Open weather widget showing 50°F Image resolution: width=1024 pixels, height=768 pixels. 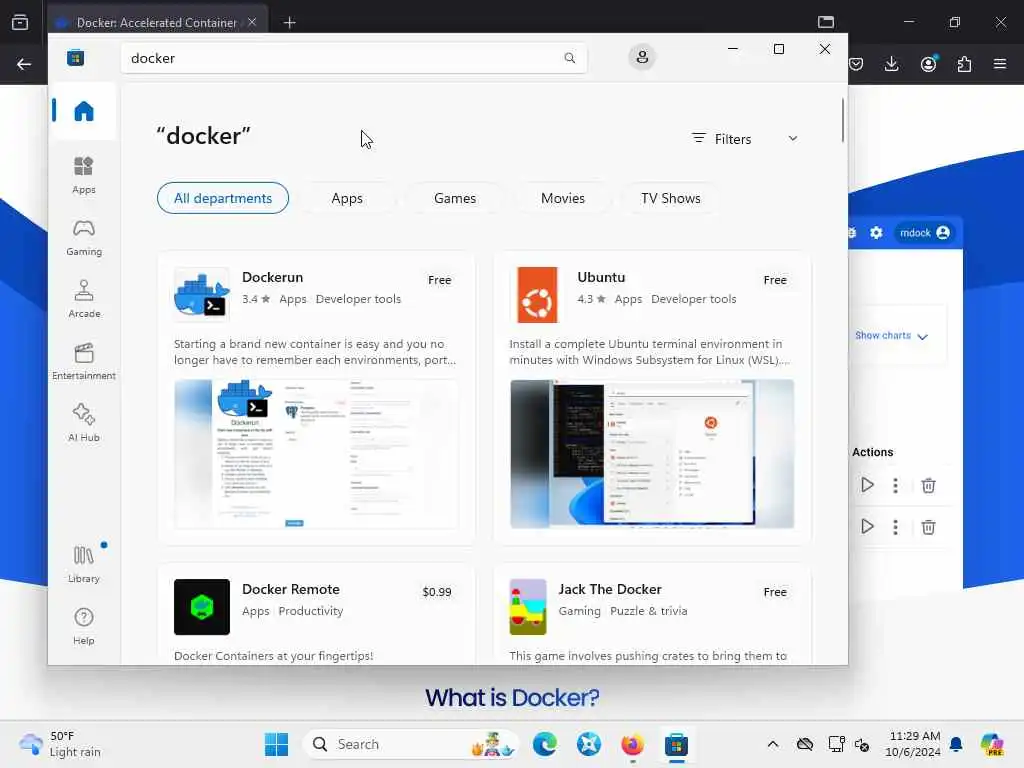tap(60, 744)
